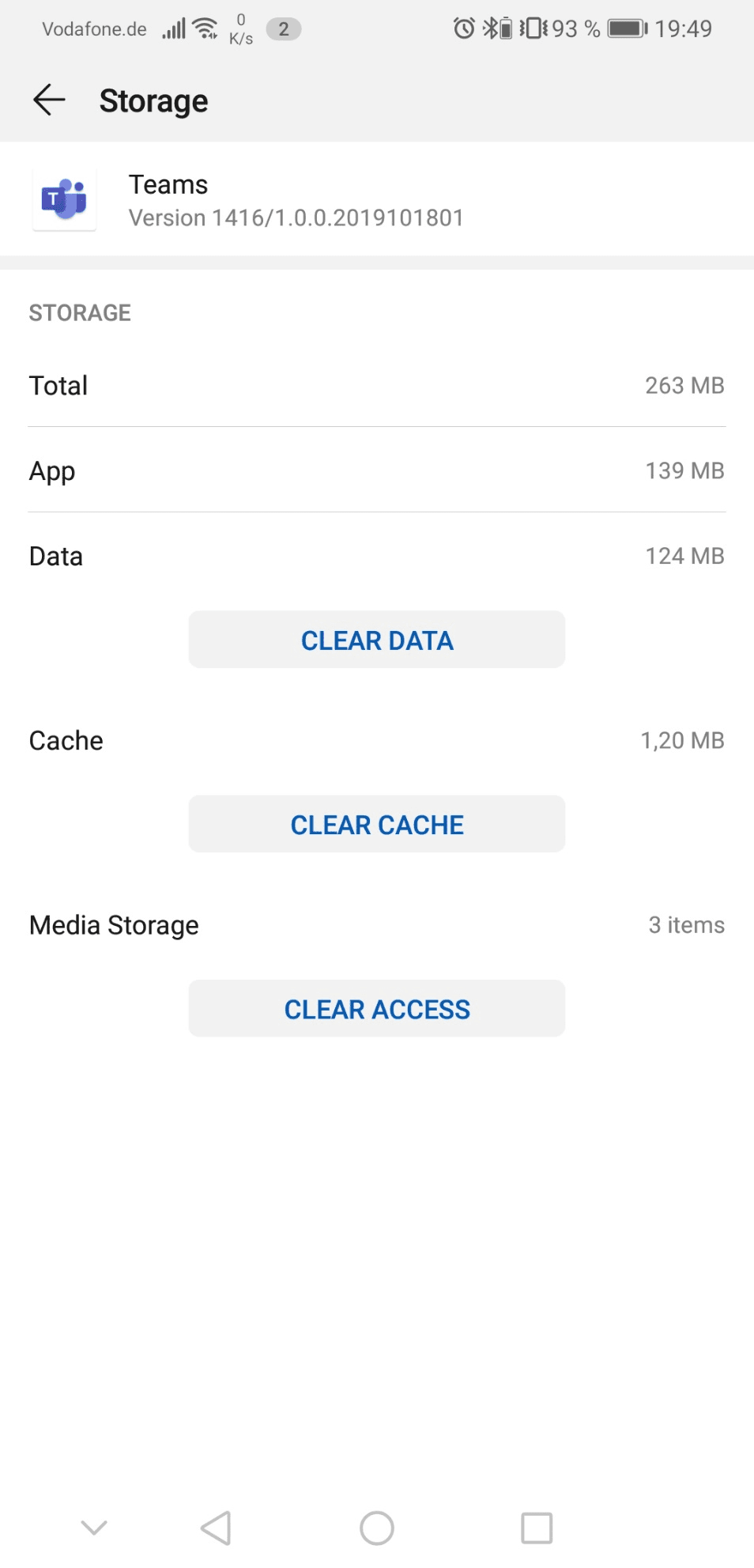The width and height of the screenshot is (754, 1568).
Task: Tap the CLEAR DATA button
Action: 377,640
